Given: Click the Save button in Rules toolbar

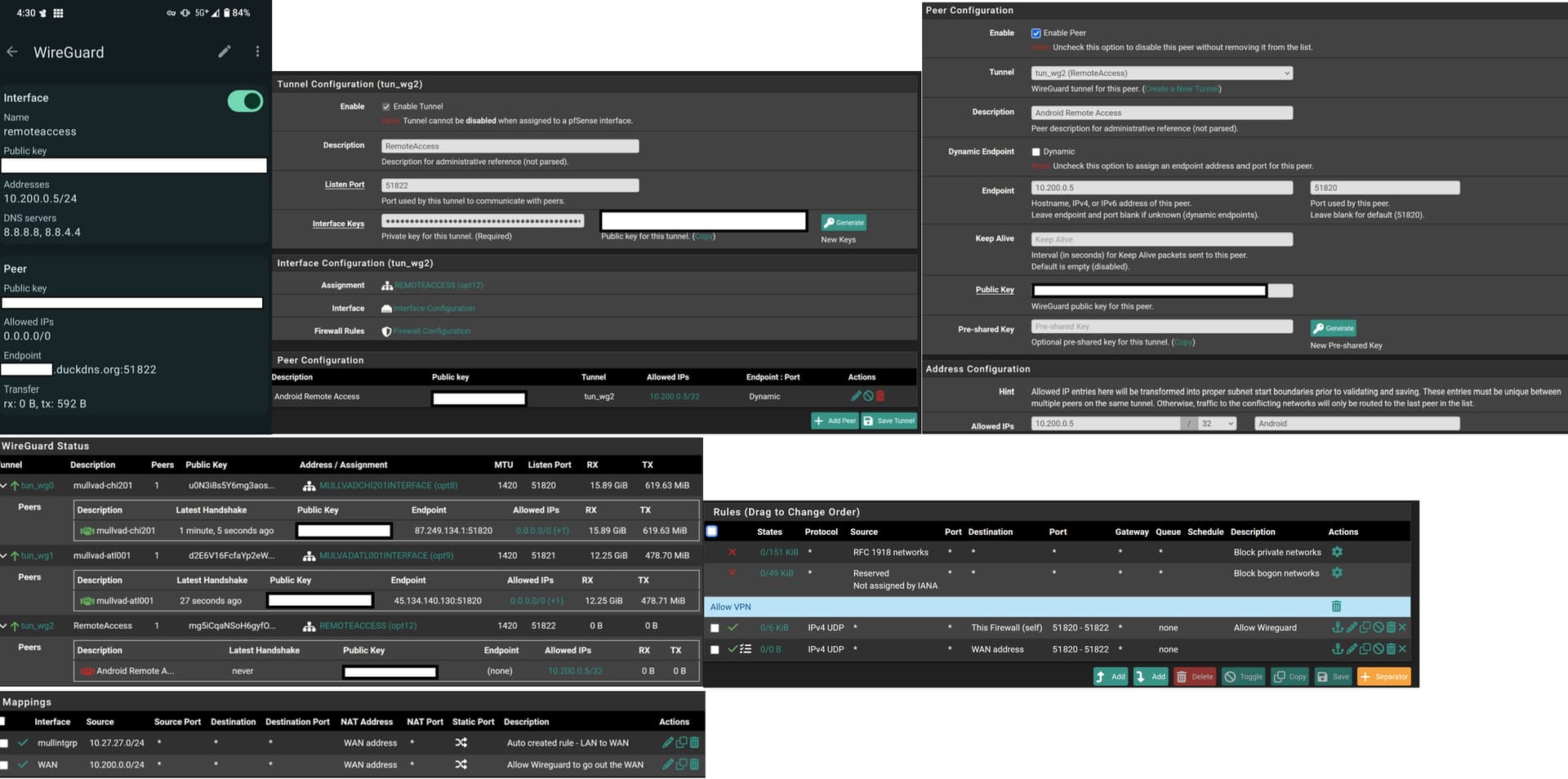Looking at the screenshot, I should [1333, 676].
